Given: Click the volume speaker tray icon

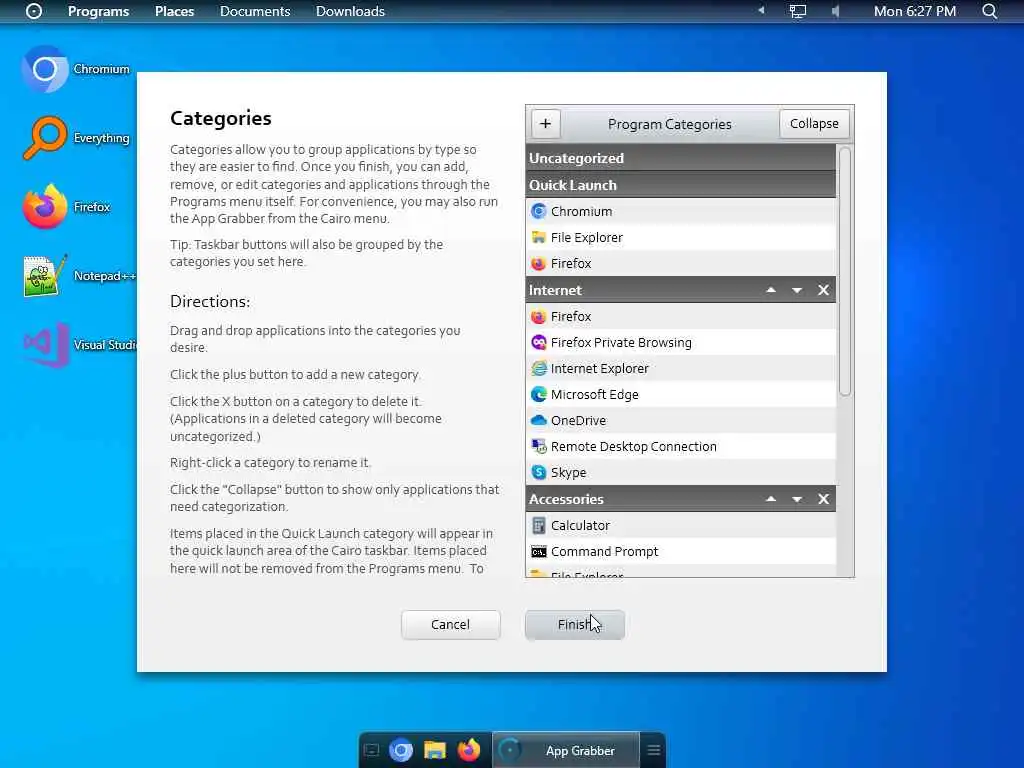Looking at the screenshot, I should tap(835, 11).
